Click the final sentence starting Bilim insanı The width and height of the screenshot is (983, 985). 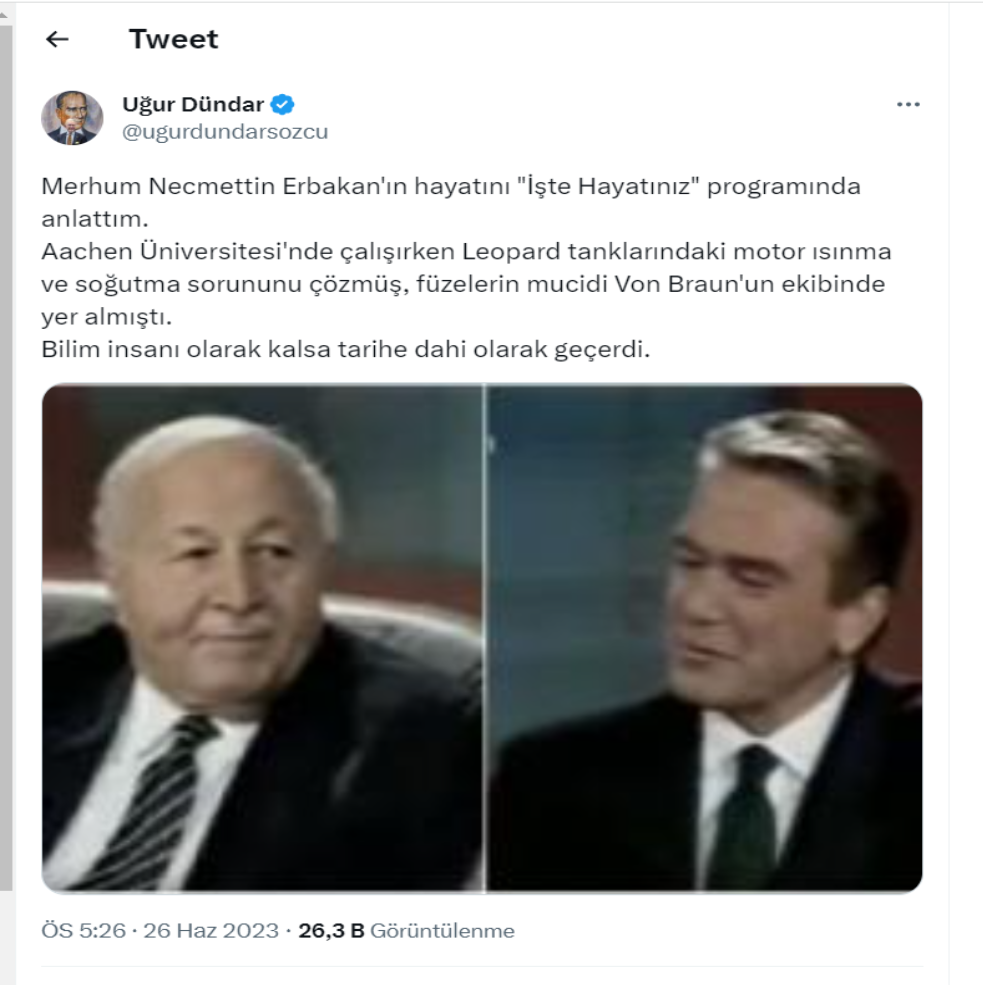click(345, 349)
